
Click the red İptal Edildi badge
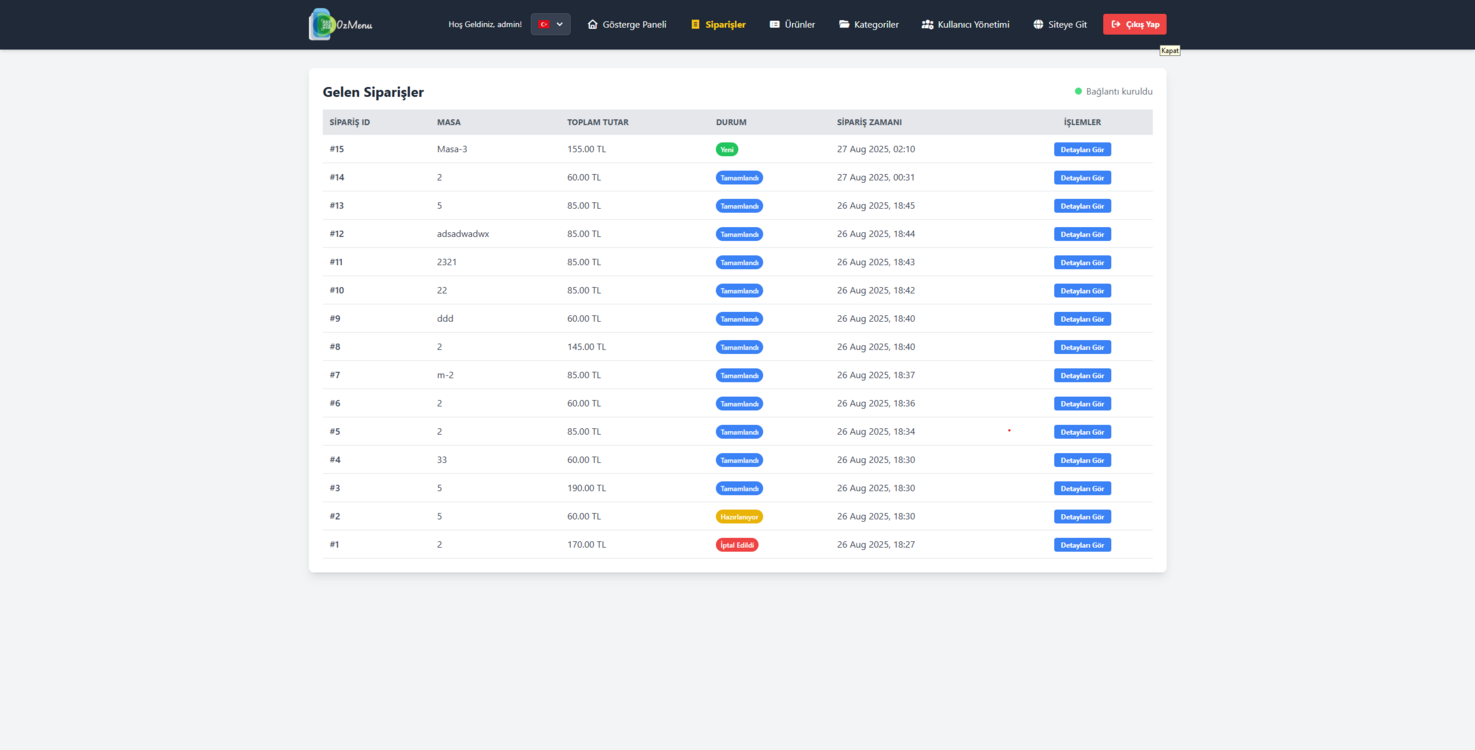pyautogui.click(x=737, y=545)
